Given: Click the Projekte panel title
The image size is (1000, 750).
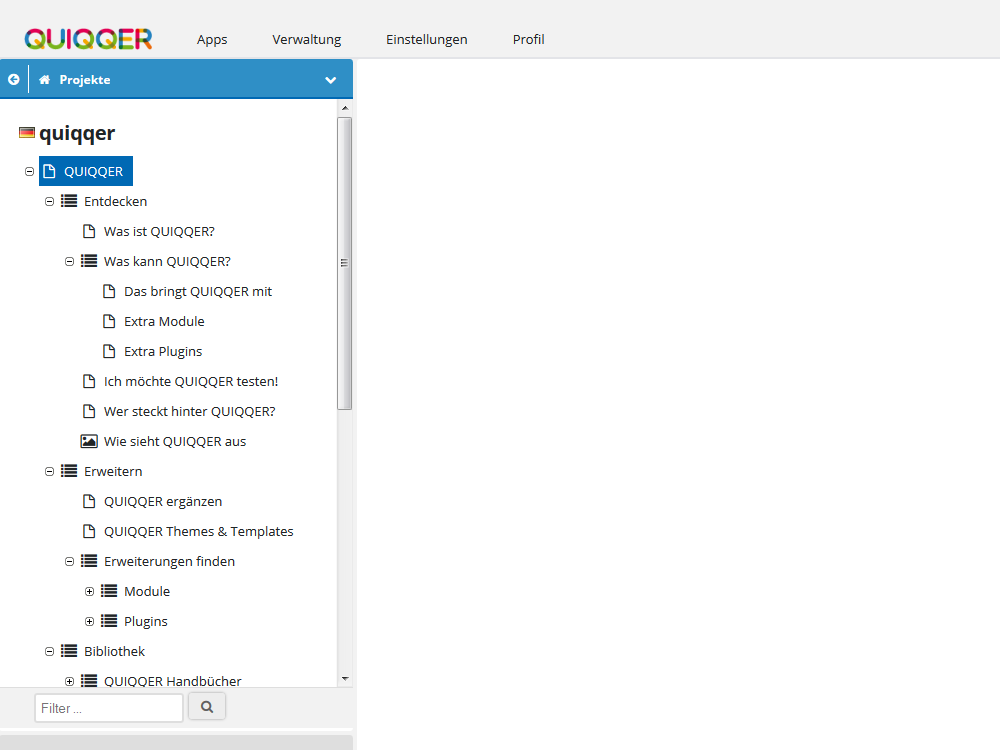Looking at the screenshot, I should 85,80.
